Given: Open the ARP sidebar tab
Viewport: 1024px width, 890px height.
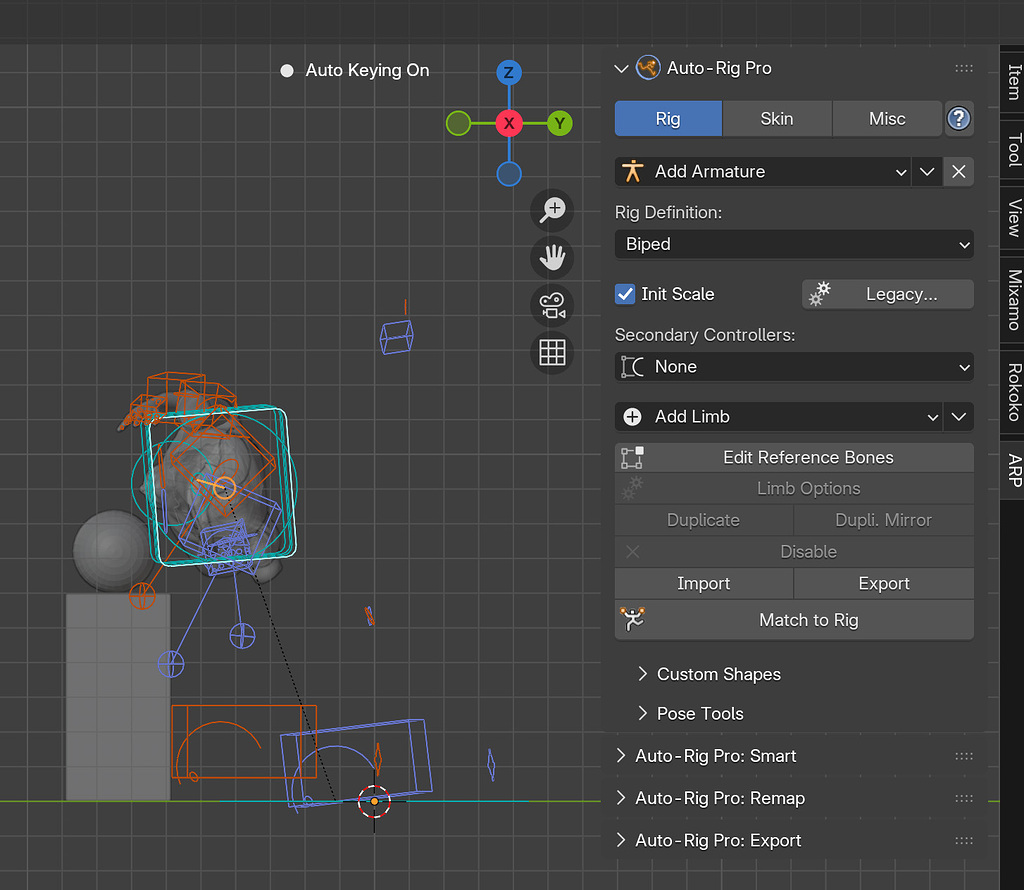Looking at the screenshot, I should point(1013,469).
